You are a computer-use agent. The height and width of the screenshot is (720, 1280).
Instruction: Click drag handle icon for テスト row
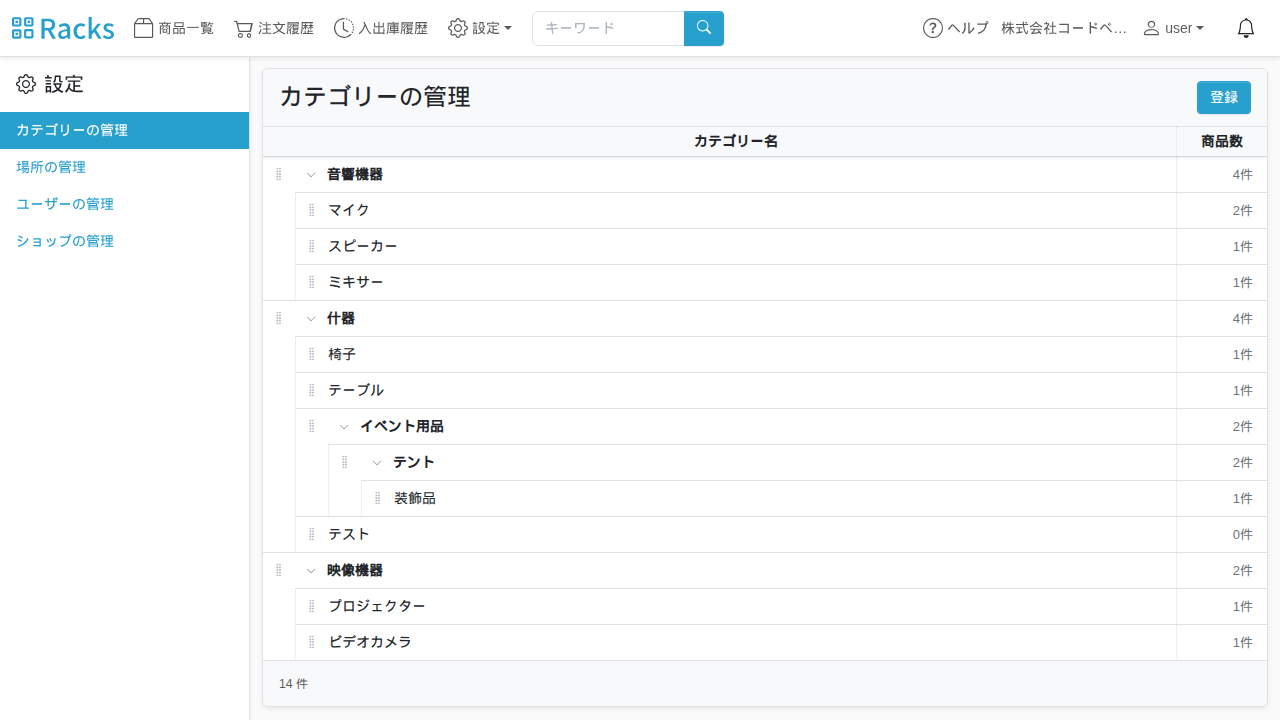point(312,534)
